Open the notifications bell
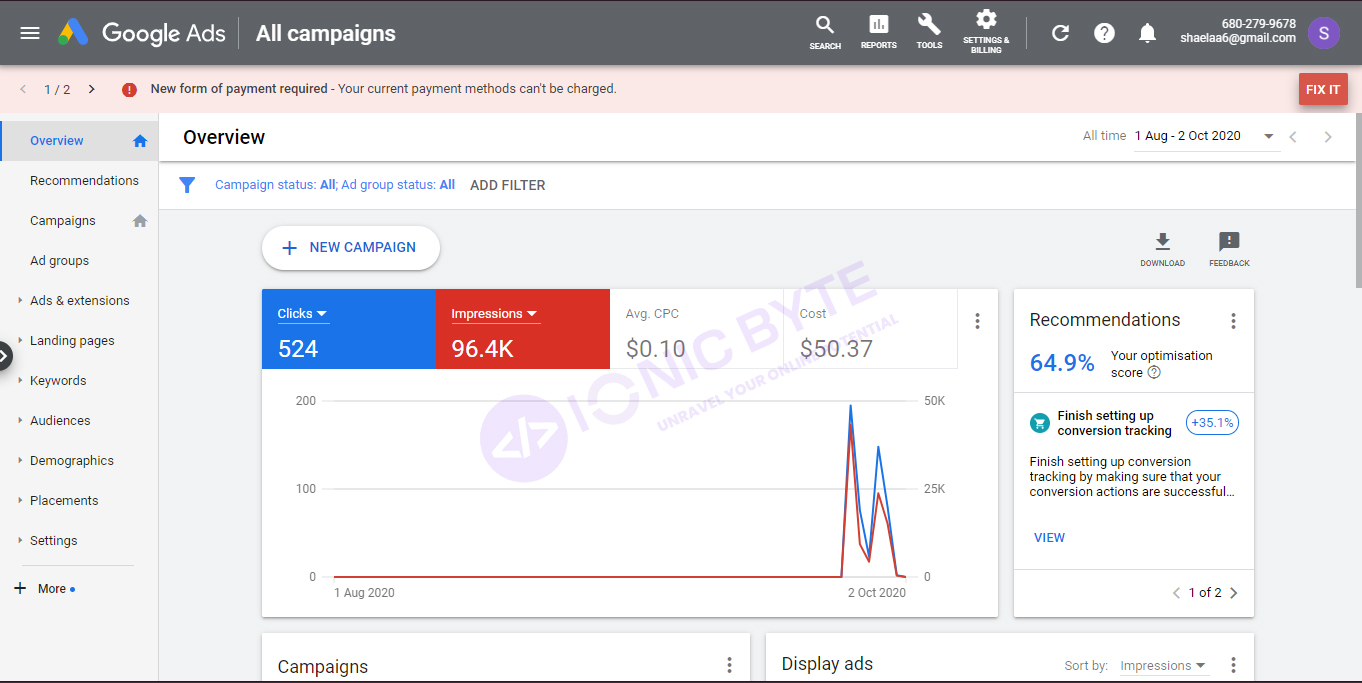Image resolution: width=1362 pixels, height=683 pixels. pos(1148,33)
